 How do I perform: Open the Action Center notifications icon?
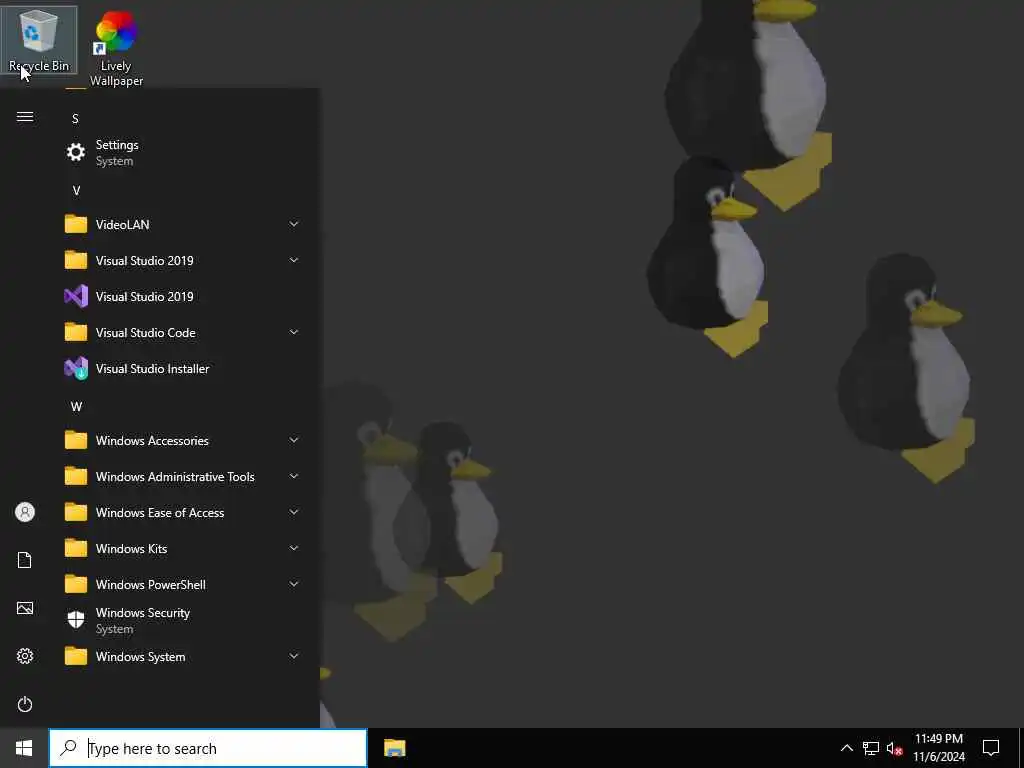point(991,748)
